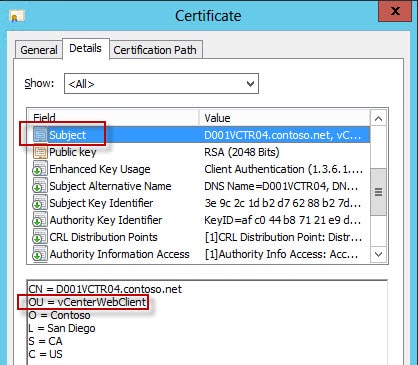This screenshot has width=418, height=365.
Task: Click the L = San Diego line
Action: coord(62,328)
